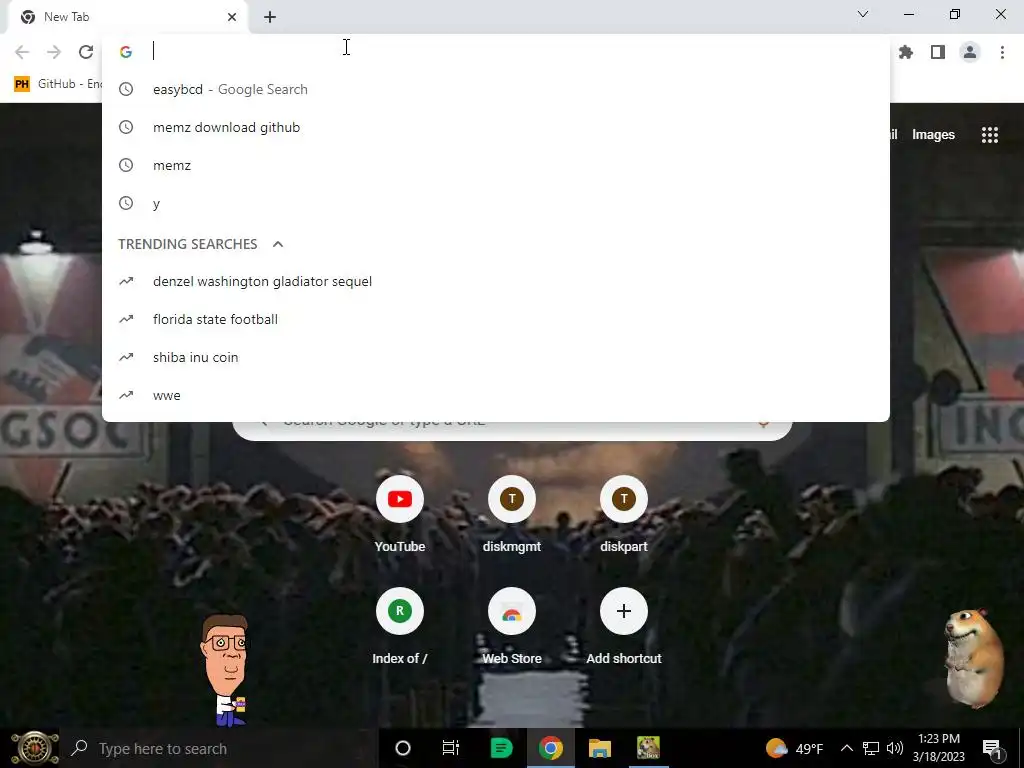Image resolution: width=1024 pixels, height=768 pixels.
Task: Open the tab search dropdown arrow
Action: pos(863,14)
